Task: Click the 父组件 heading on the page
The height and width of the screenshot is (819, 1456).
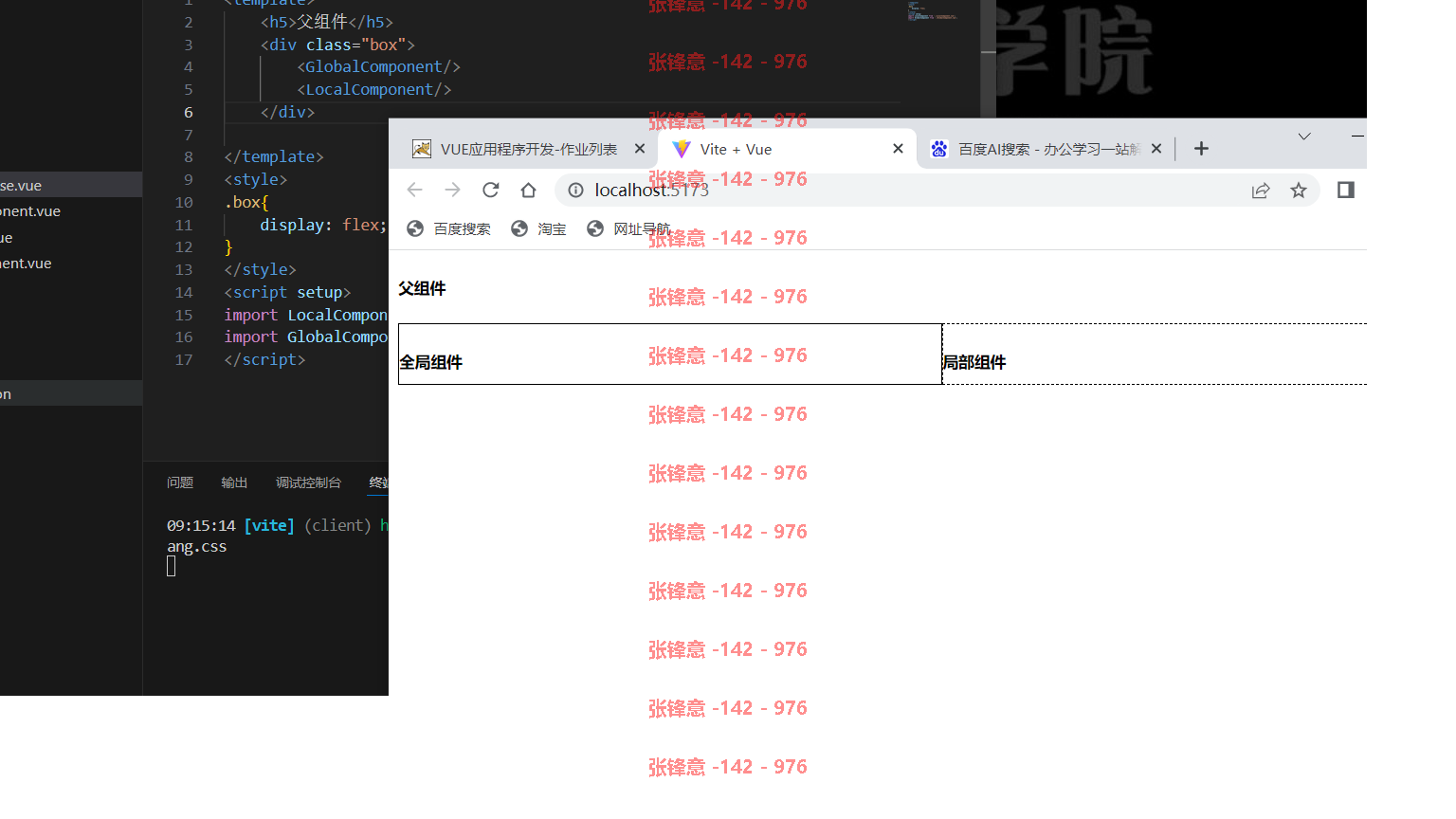Action: point(422,288)
